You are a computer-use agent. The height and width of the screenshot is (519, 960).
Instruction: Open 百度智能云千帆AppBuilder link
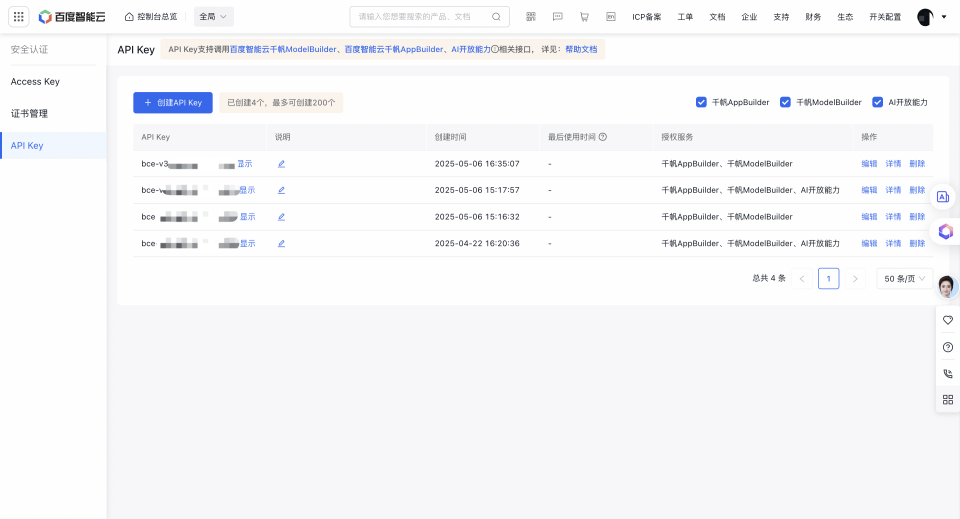click(394, 50)
